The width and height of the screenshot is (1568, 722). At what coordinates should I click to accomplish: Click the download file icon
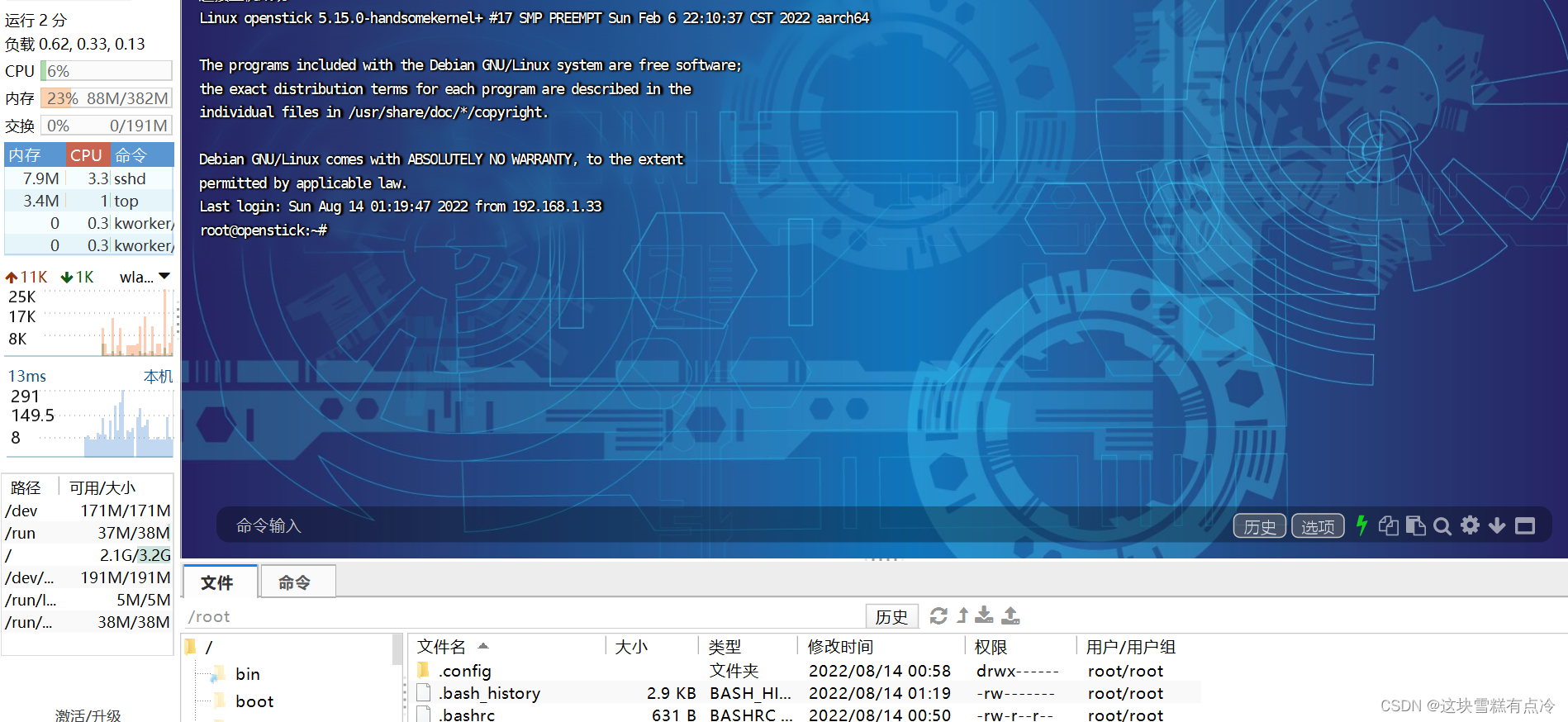click(x=984, y=615)
